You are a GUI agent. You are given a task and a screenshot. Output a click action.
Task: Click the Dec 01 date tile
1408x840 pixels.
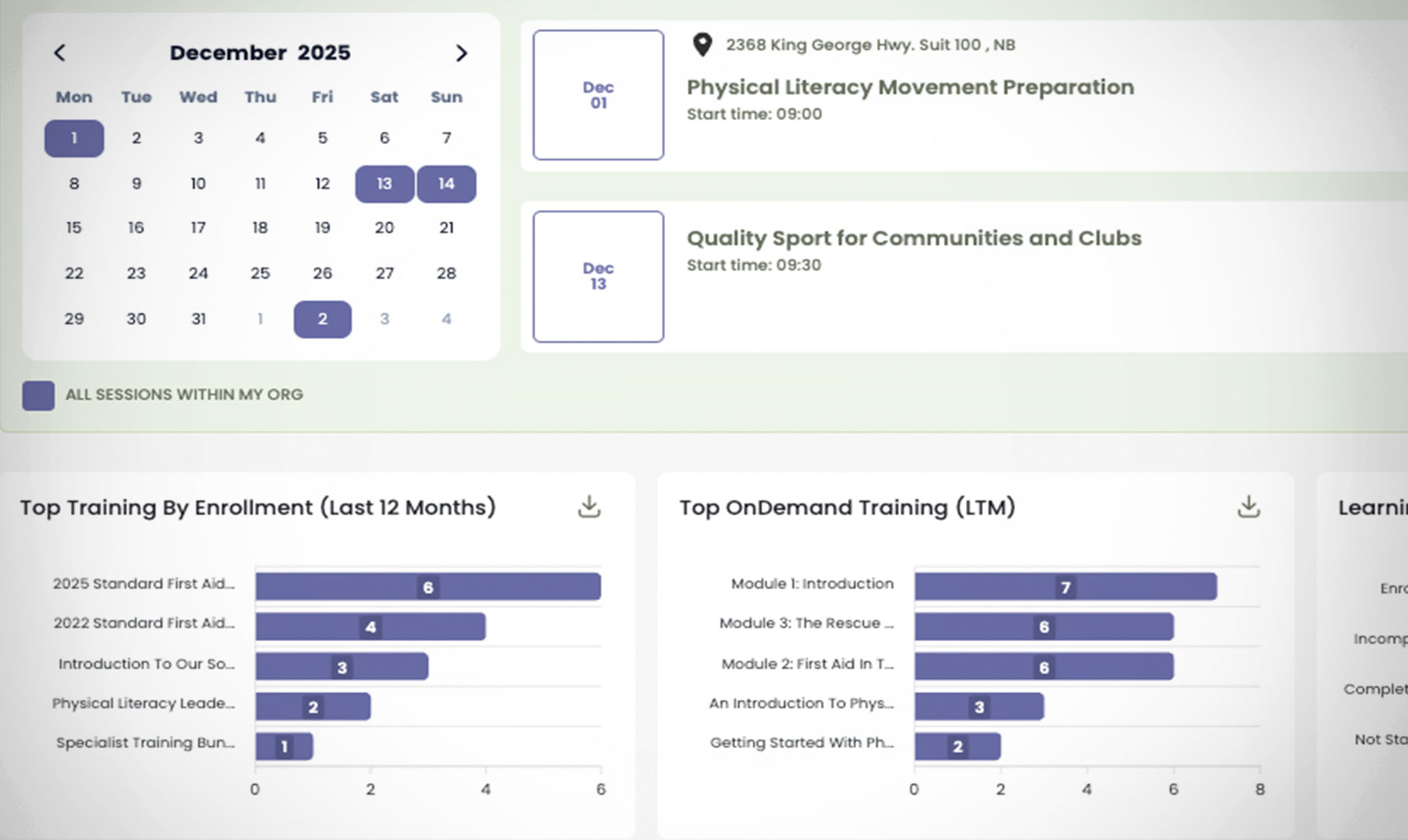click(598, 95)
